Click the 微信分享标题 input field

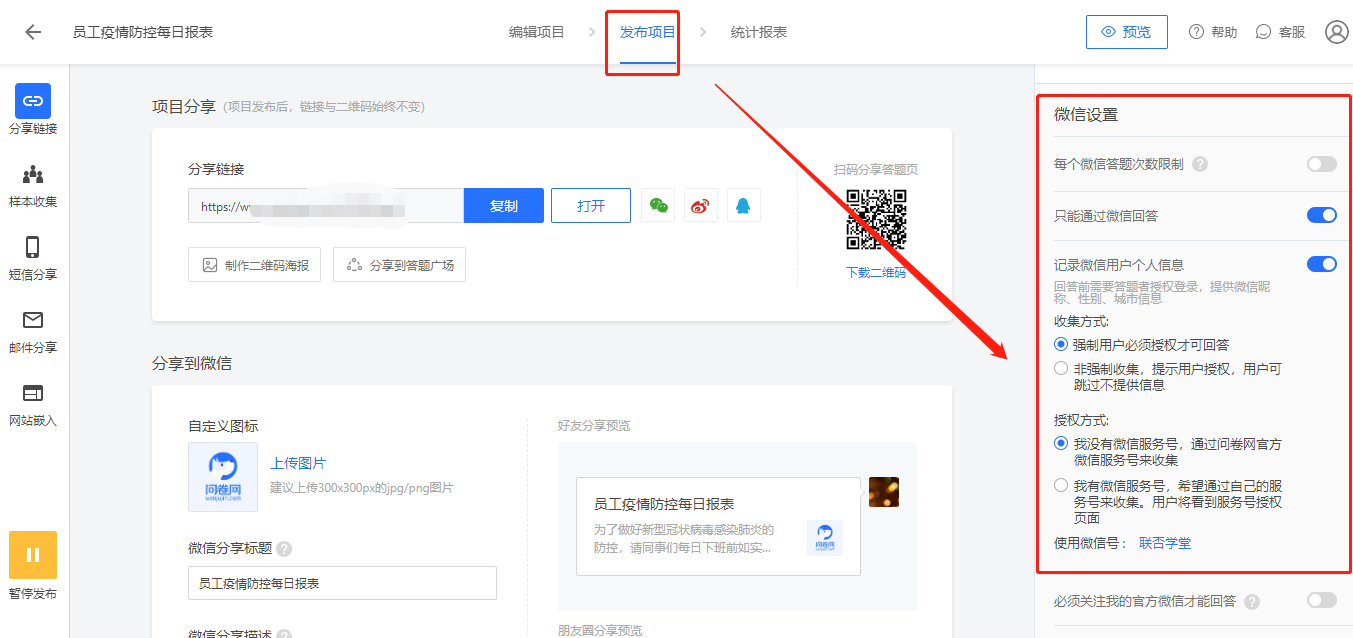[x=342, y=583]
